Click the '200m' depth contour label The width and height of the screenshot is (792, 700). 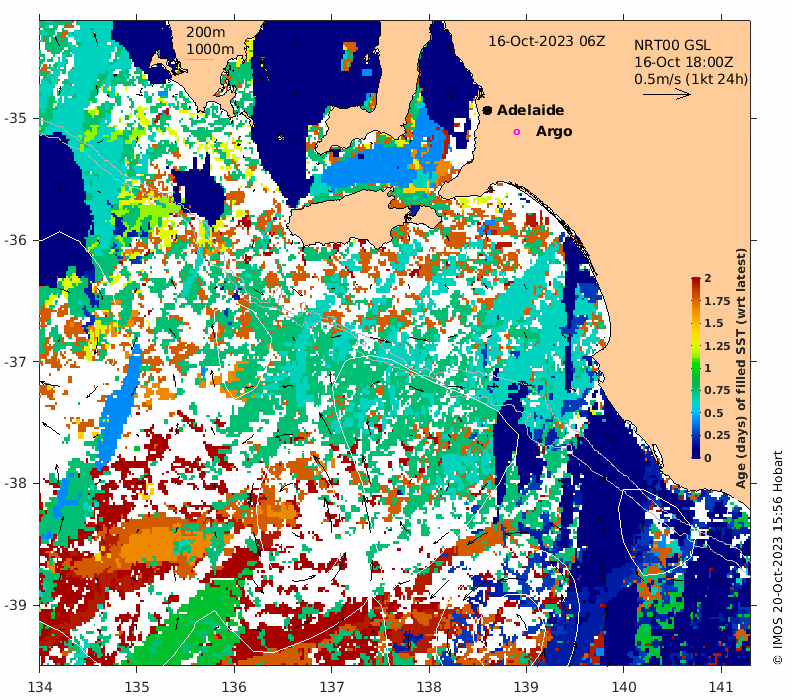[206, 32]
